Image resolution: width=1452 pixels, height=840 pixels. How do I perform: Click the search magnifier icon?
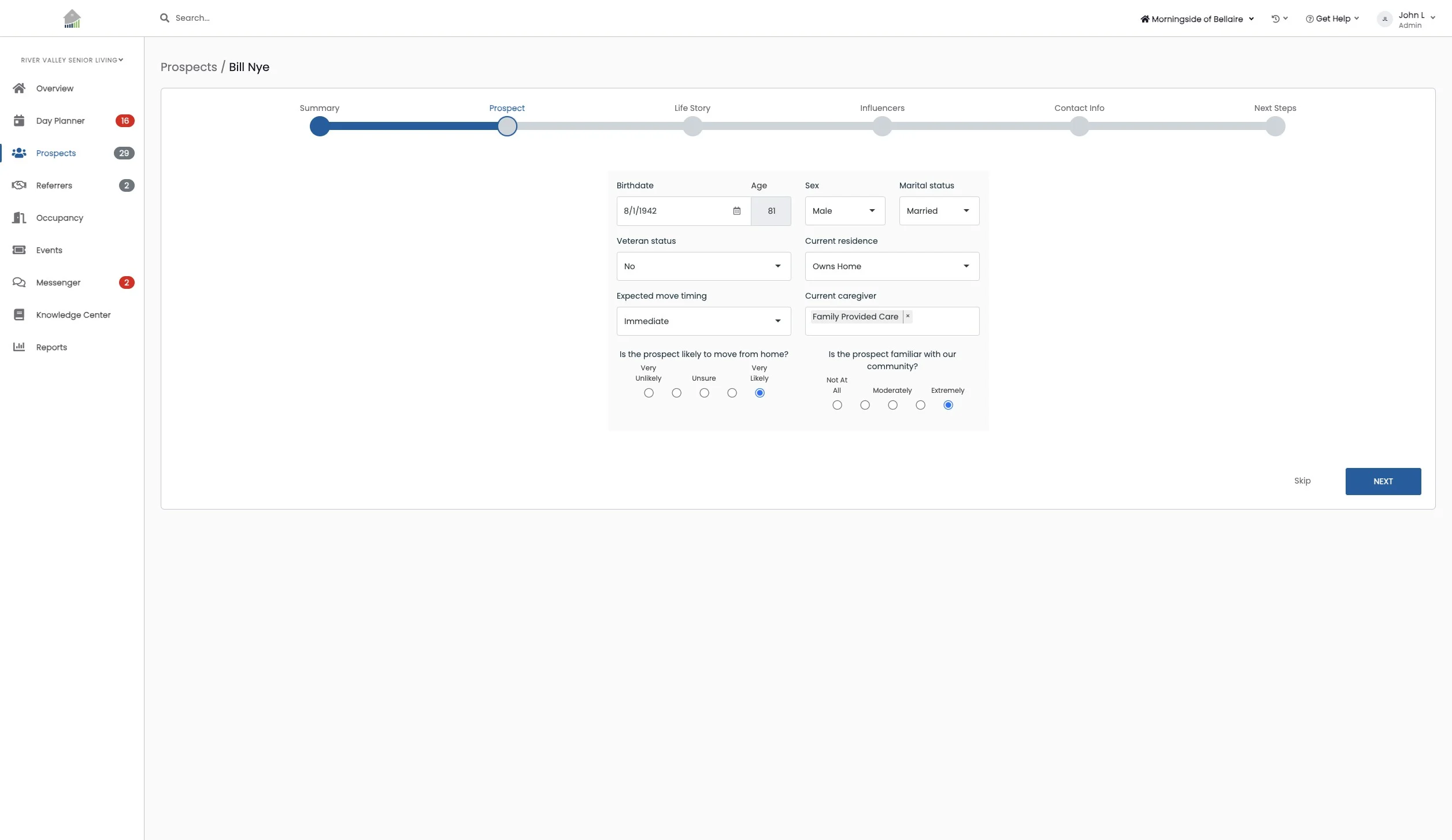tap(165, 18)
